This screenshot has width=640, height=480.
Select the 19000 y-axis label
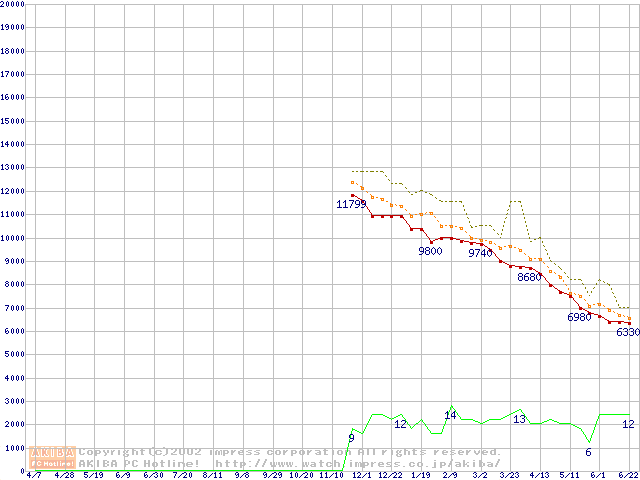tap(12, 27)
